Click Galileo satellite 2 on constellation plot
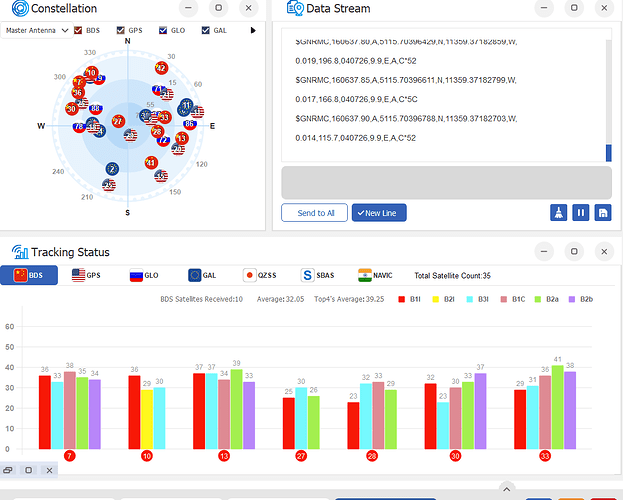 point(112,169)
